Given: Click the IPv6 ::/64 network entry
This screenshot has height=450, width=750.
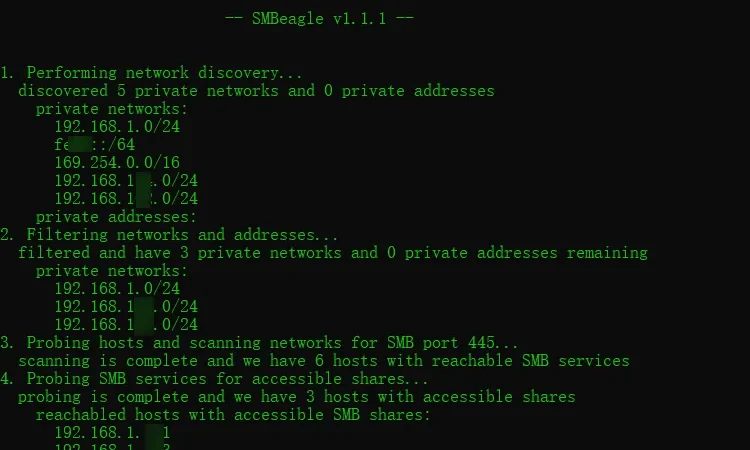Looking at the screenshot, I should click(x=95, y=144).
